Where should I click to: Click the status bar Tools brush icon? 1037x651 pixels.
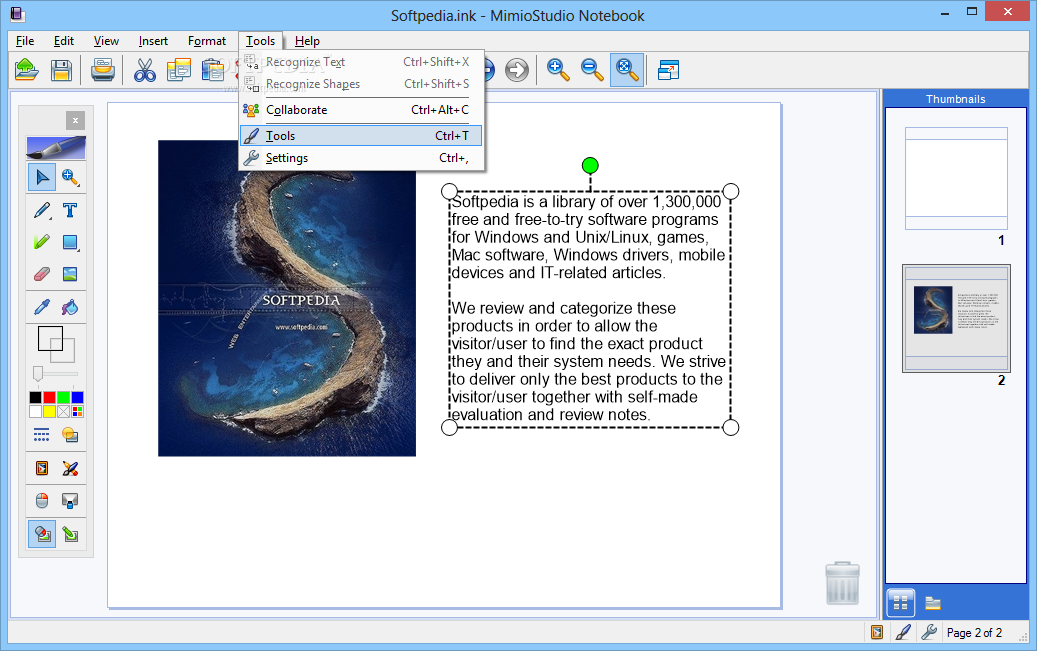pos(903,632)
